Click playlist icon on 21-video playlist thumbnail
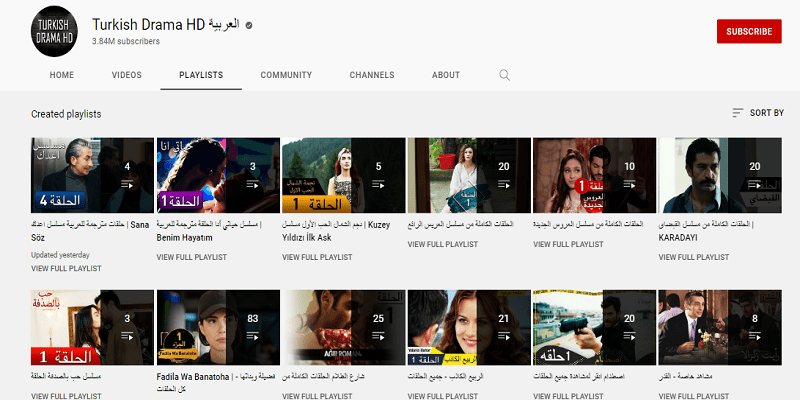 [x=504, y=336]
